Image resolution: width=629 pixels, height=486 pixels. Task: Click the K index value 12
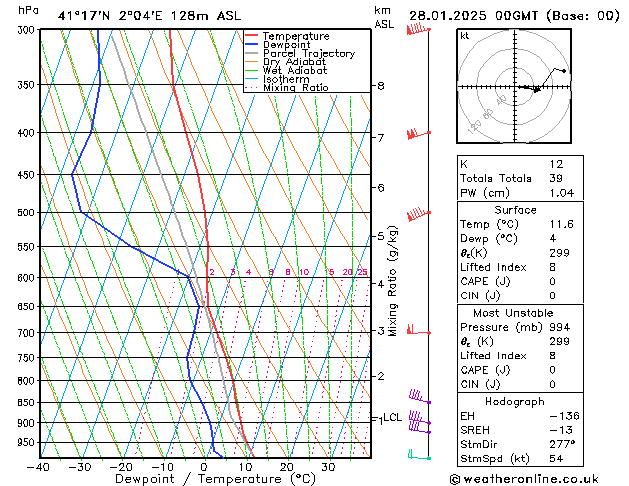(x=556, y=164)
